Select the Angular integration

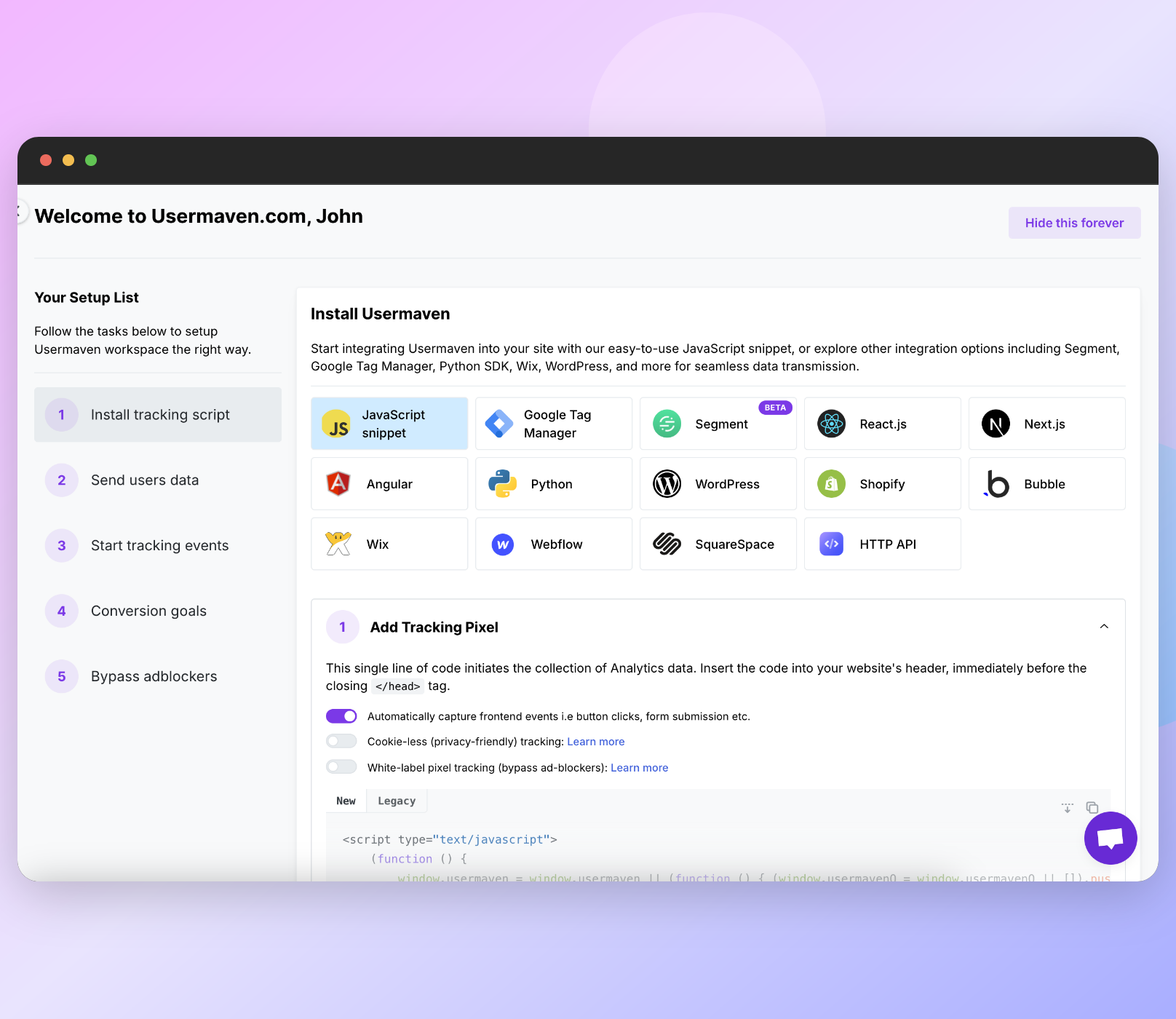(389, 484)
